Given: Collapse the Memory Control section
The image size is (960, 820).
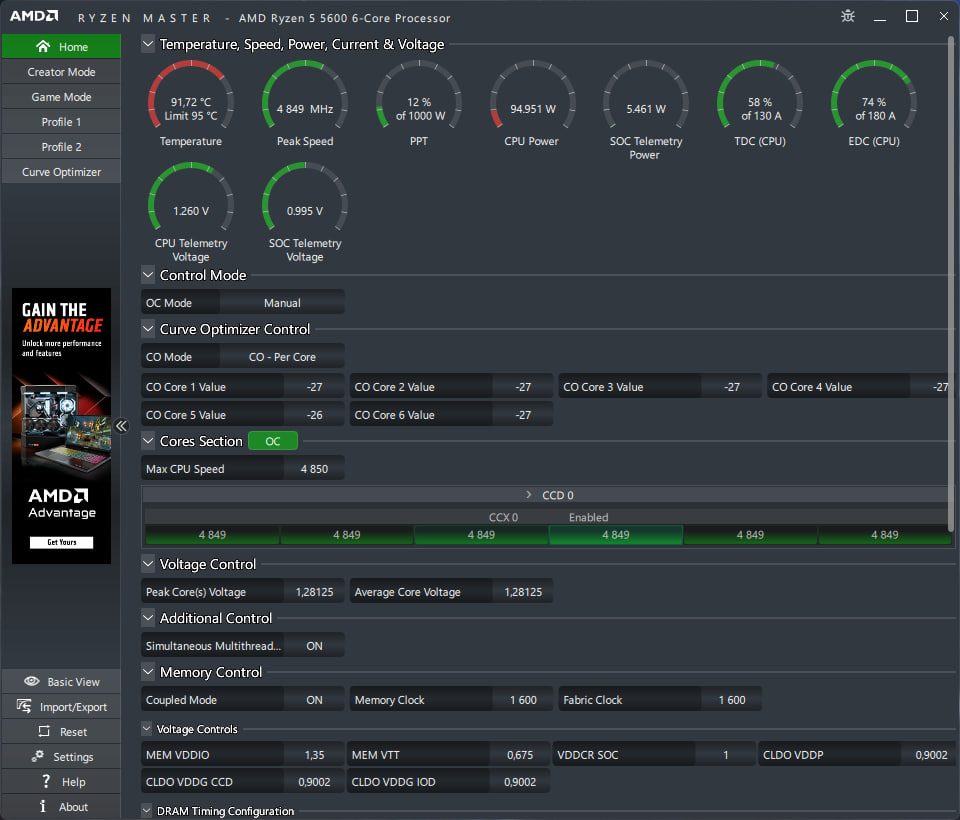Looking at the screenshot, I should click(x=148, y=672).
